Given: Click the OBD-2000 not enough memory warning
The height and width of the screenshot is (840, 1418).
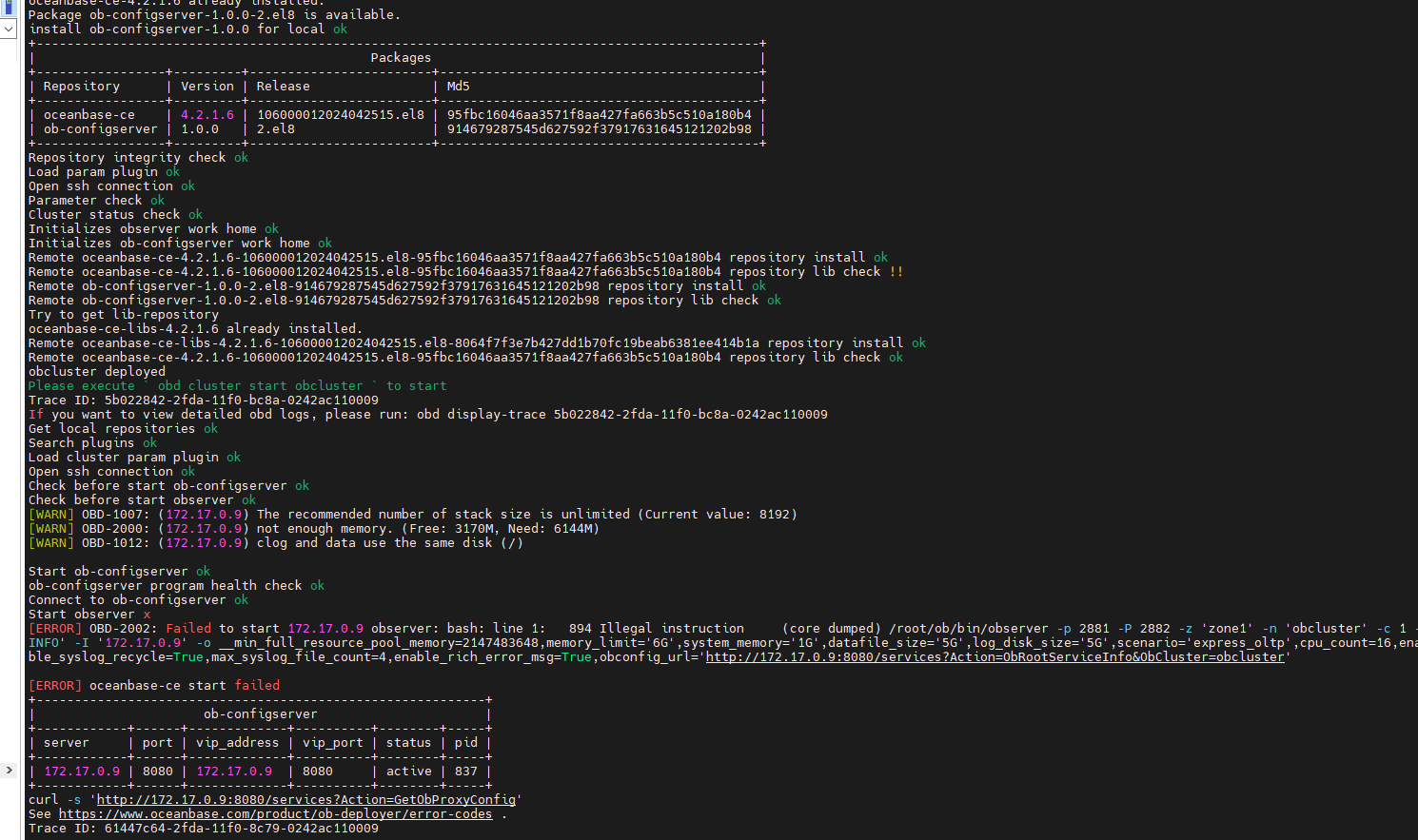Looking at the screenshot, I should click(314, 529).
